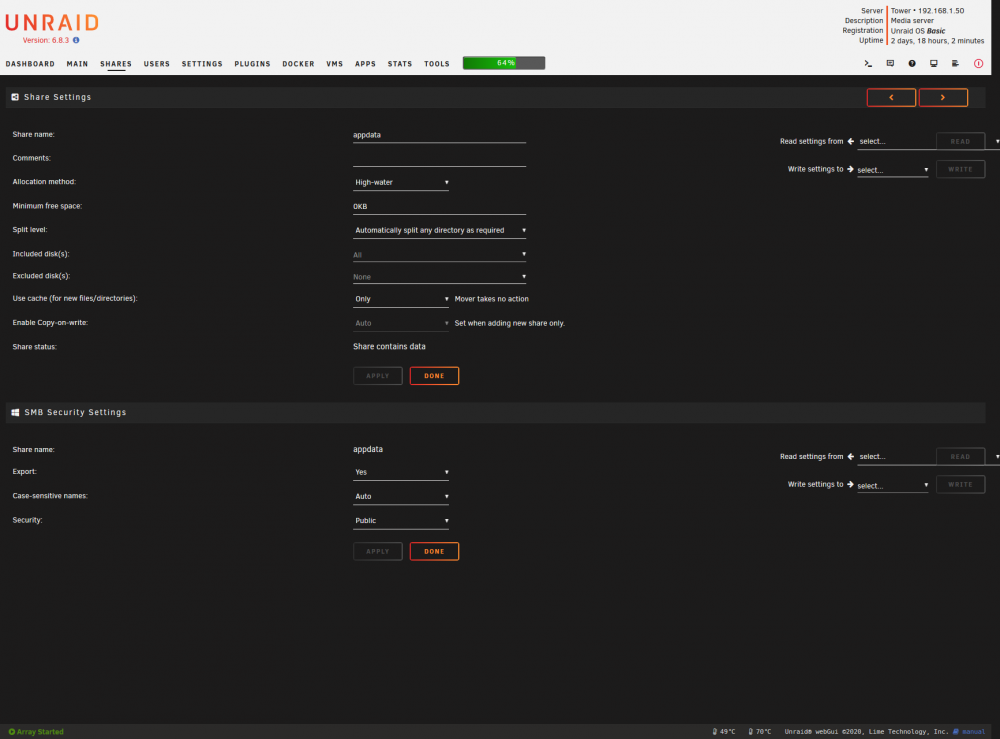The height and width of the screenshot is (739, 1000).
Task: Open Allocation method High-water dropdown
Action: pyautogui.click(x=401, y=182)
